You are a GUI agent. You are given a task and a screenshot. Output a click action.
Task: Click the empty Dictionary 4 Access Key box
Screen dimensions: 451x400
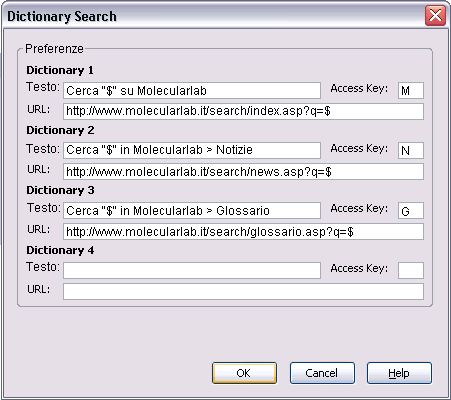411,270
